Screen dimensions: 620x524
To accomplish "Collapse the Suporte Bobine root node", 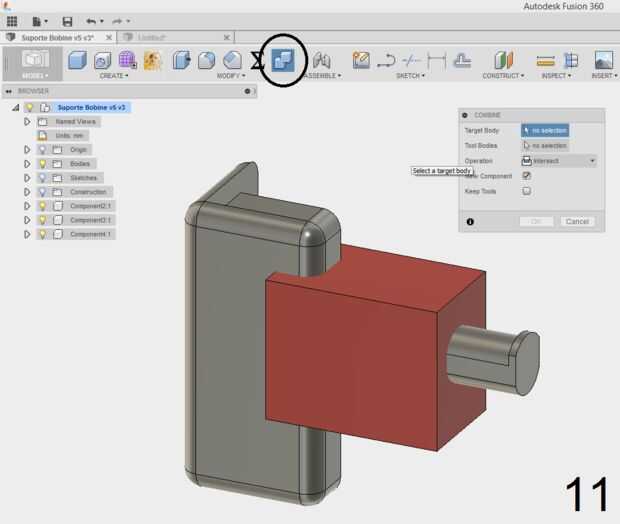I will [15, 108].
